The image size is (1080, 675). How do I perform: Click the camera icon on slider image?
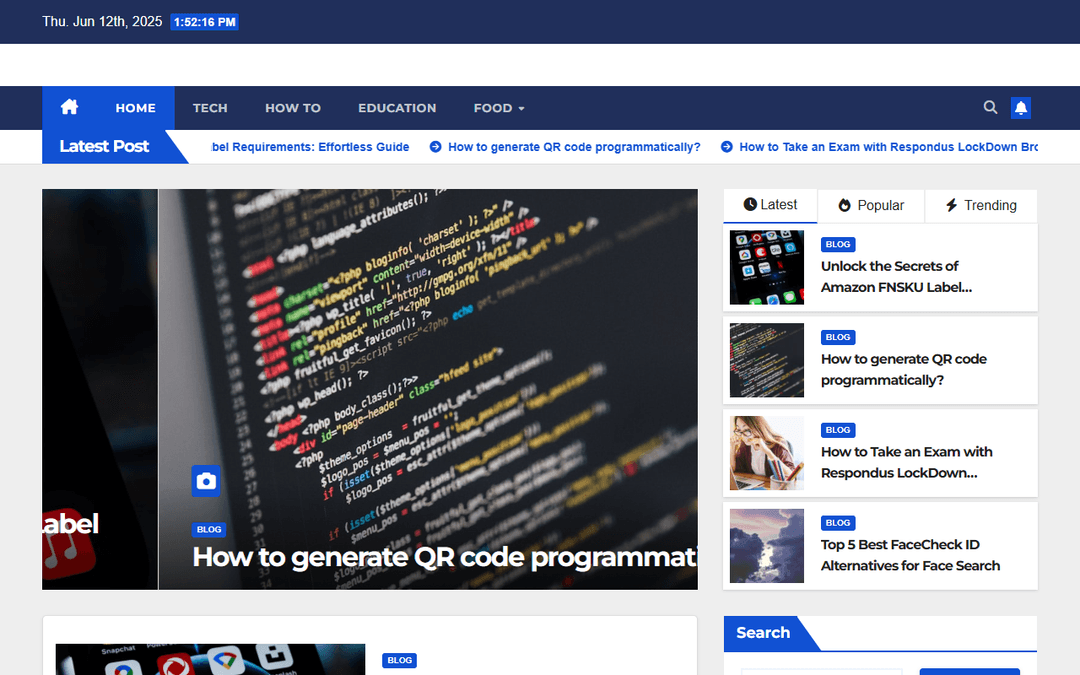[206, 481]
